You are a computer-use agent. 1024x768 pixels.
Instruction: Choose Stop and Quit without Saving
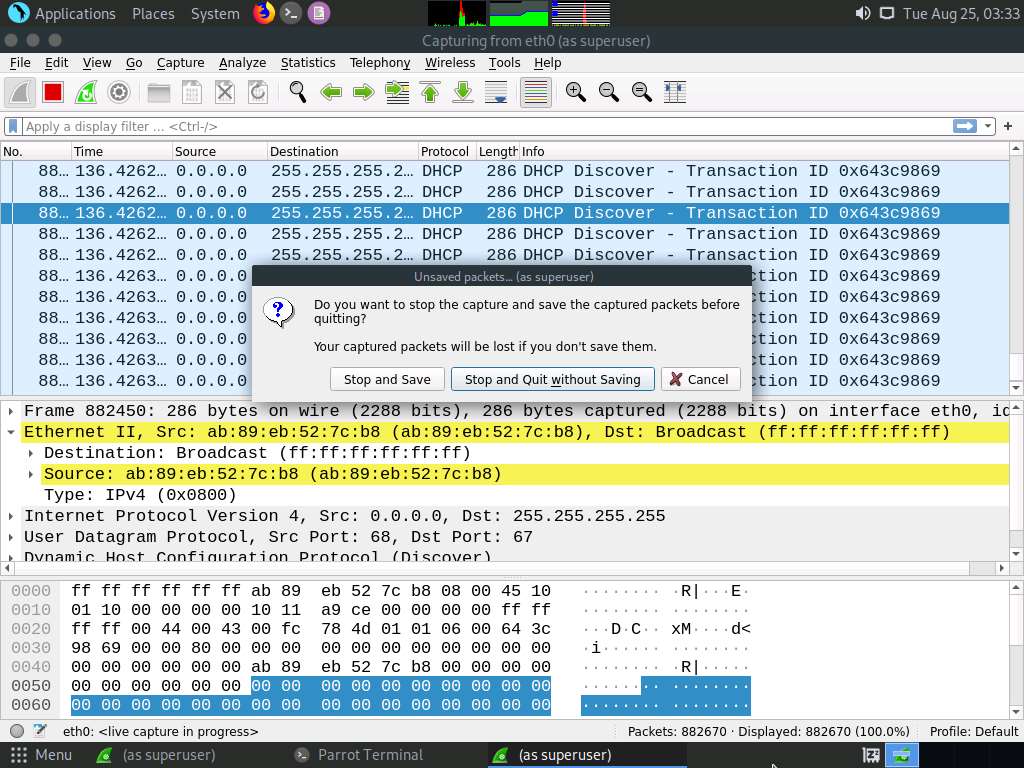point(552,379)
